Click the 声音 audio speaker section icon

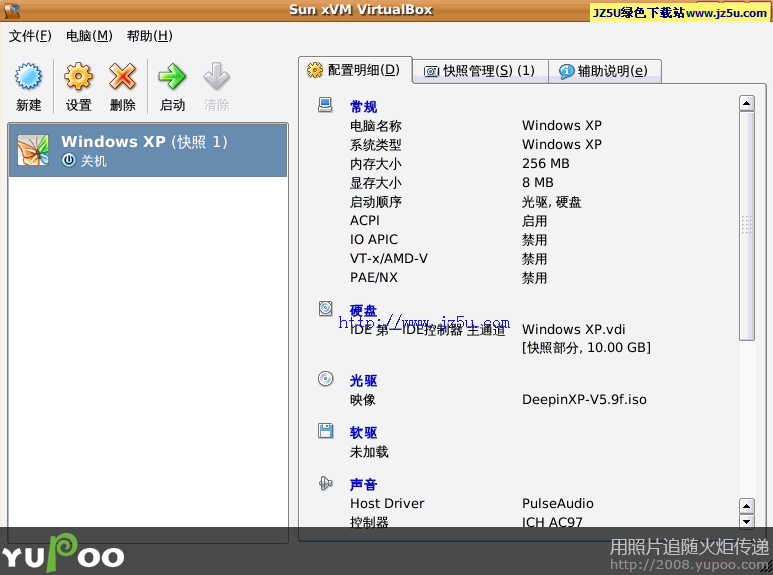pos(325,483)
